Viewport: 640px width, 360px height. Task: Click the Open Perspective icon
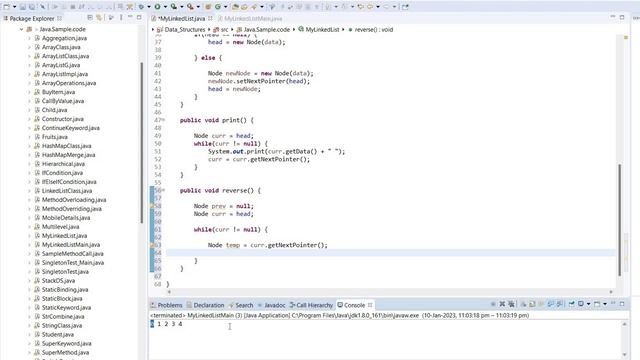[x=405, y=7]
